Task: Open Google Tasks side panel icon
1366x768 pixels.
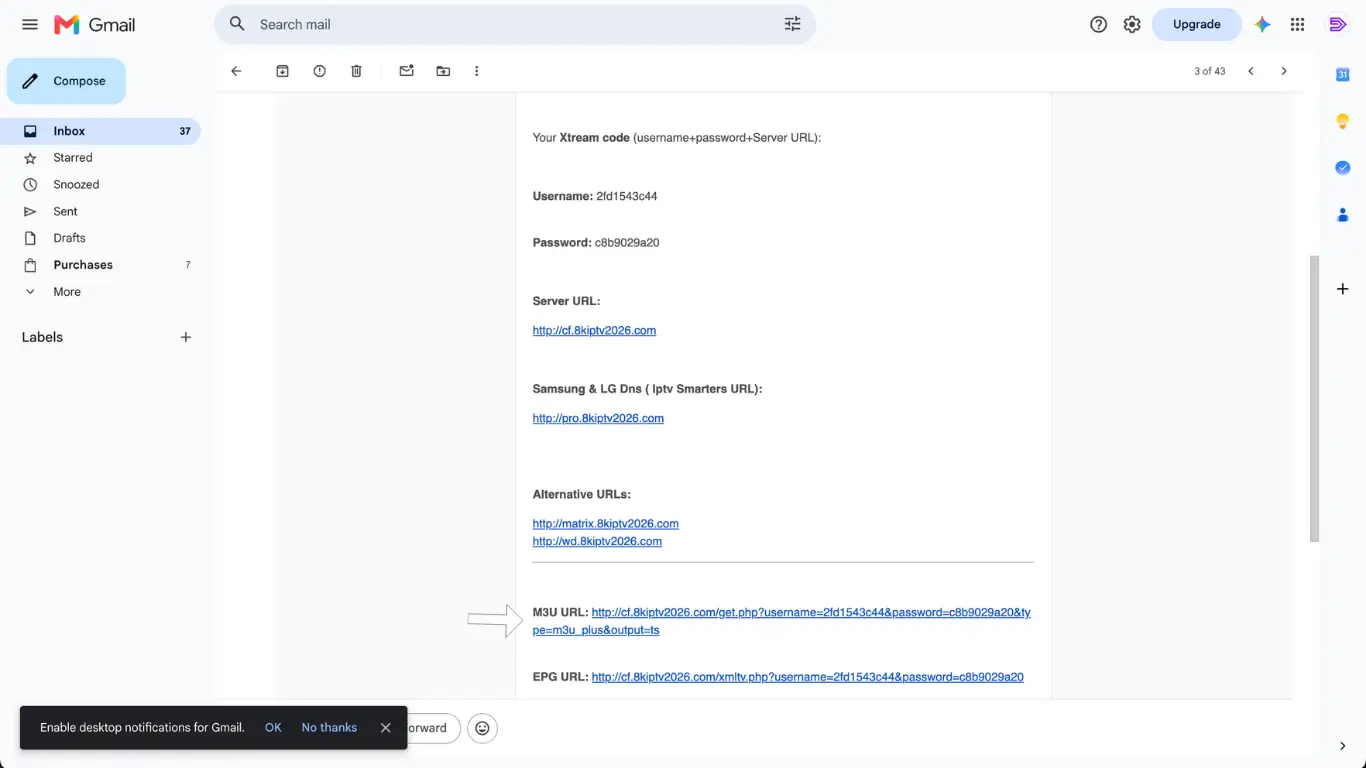Action: pyautogui.click(x=1343, y=168)
